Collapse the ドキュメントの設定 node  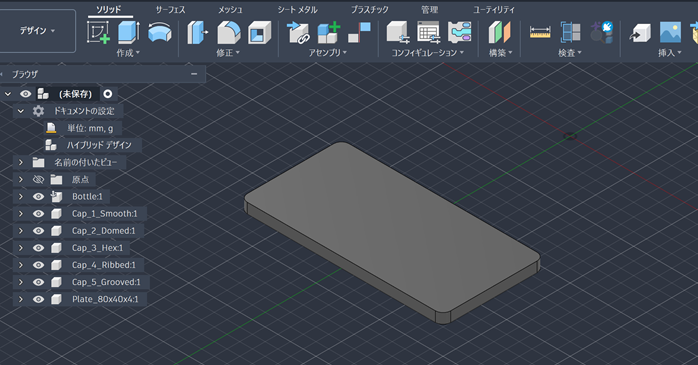[x=20, y=111]
